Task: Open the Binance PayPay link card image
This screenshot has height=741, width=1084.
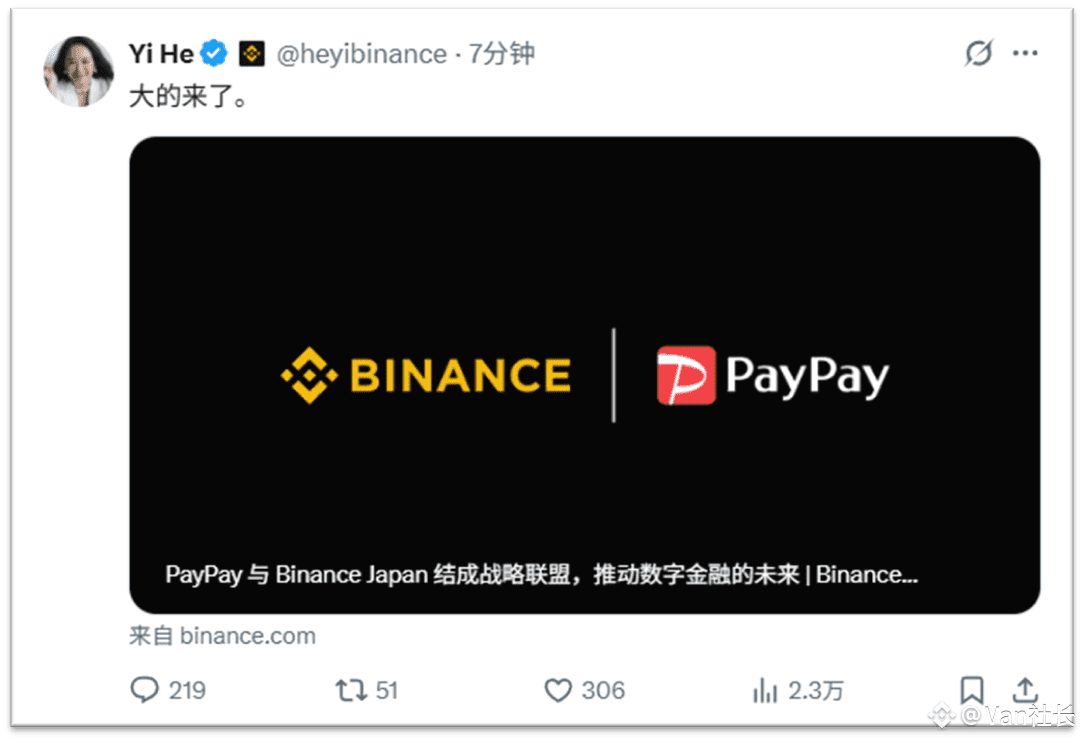Action: coord(584,375)
